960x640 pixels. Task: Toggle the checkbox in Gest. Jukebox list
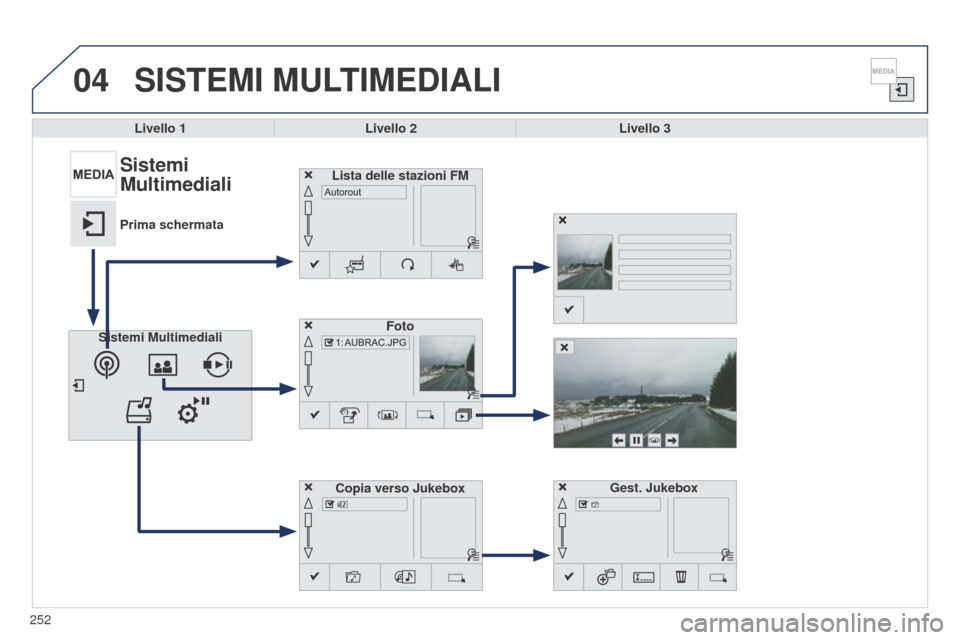pyautogui.click(x=583, y=504)
